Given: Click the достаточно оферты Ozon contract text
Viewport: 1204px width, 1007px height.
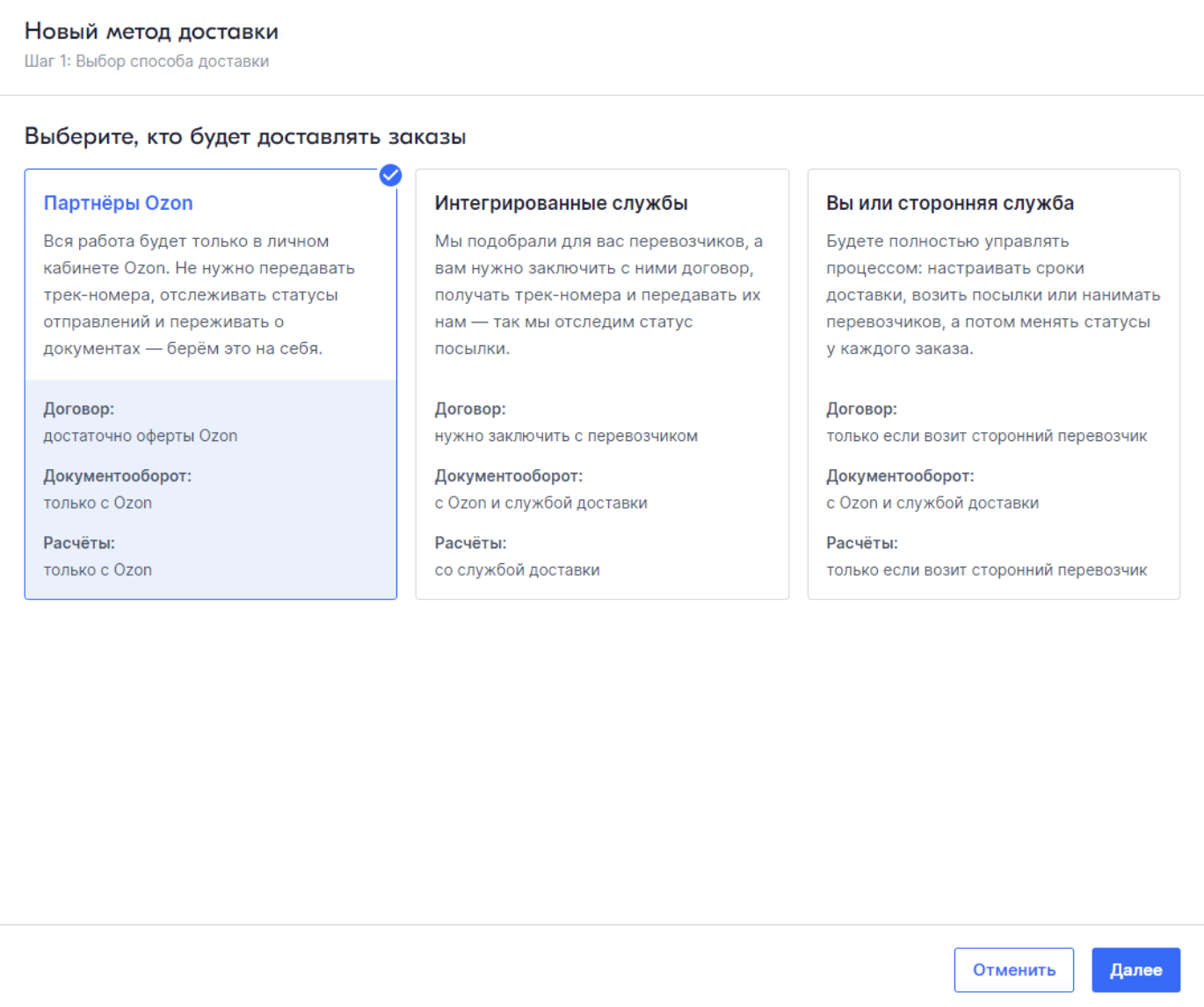Looking at the screenshot, I should click(x=141, y=436).
